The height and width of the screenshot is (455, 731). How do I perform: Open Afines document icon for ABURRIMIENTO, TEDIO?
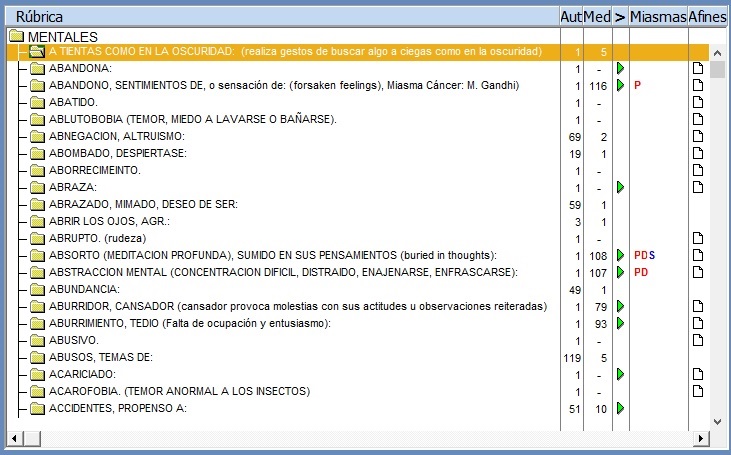pyautogui.click(x=697, y=323)
